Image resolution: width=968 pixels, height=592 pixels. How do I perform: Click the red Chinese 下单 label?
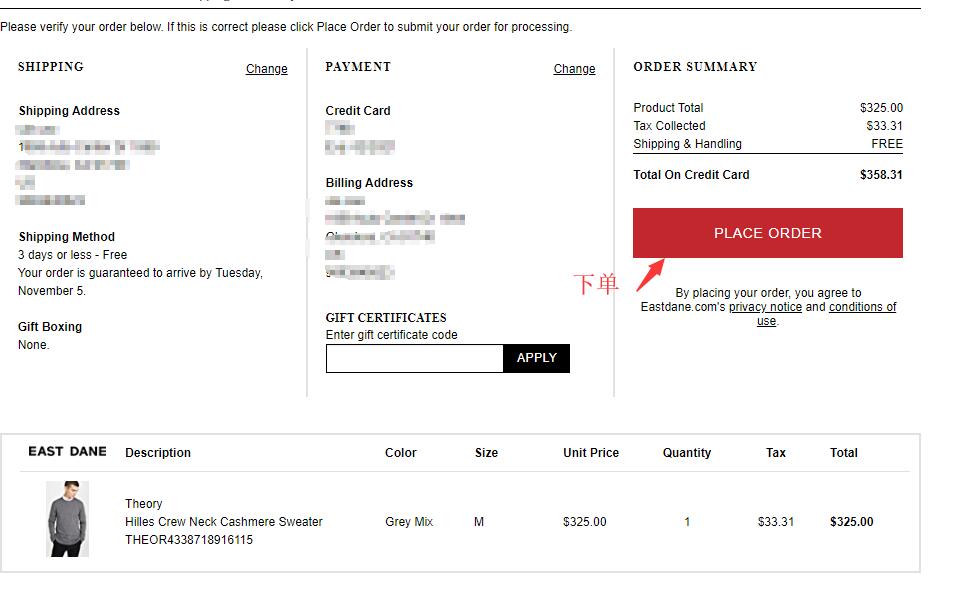pyautogui.click(x=596, y=284)
